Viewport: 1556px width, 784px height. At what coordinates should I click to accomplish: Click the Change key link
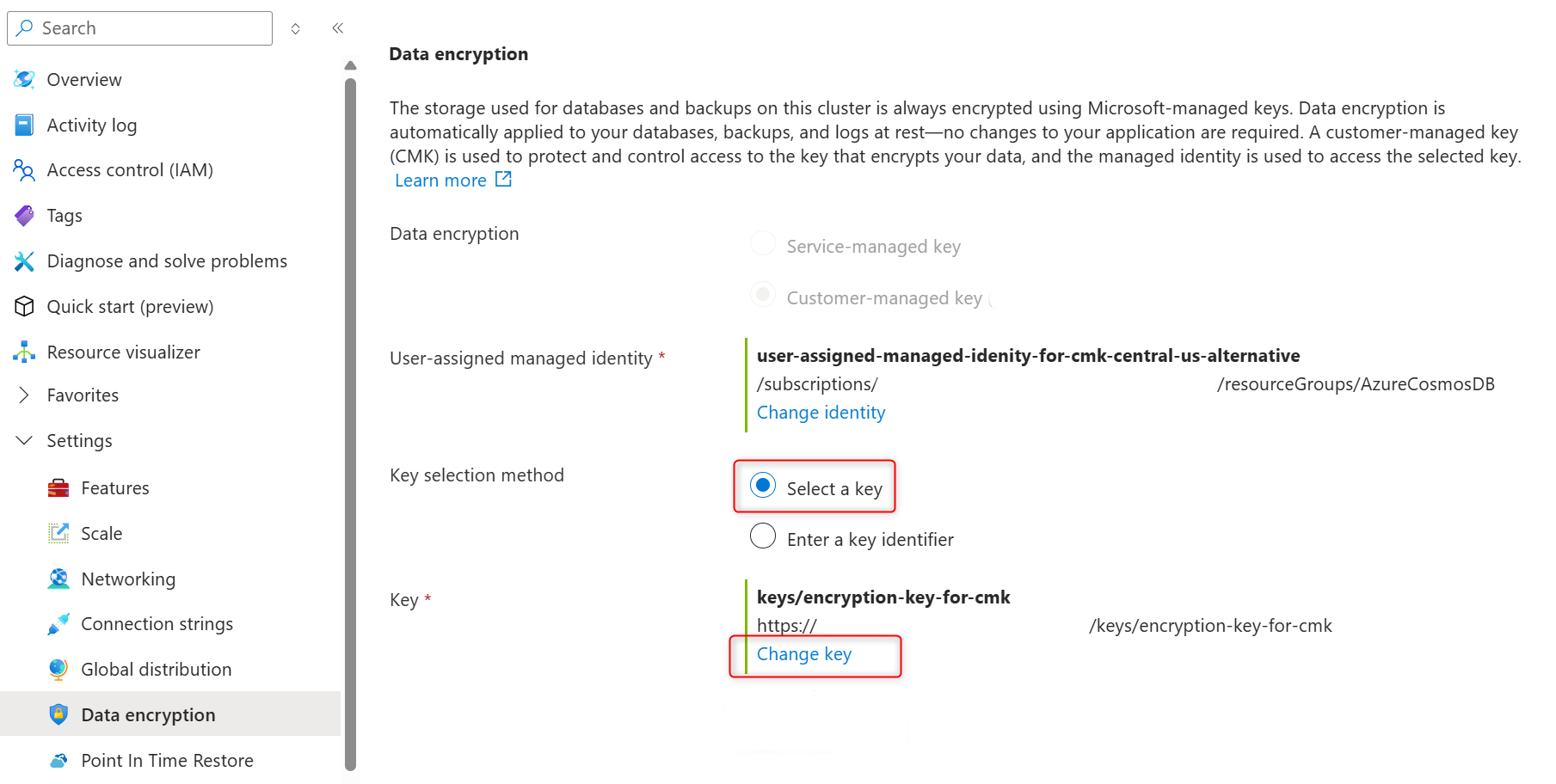(804, 654)
